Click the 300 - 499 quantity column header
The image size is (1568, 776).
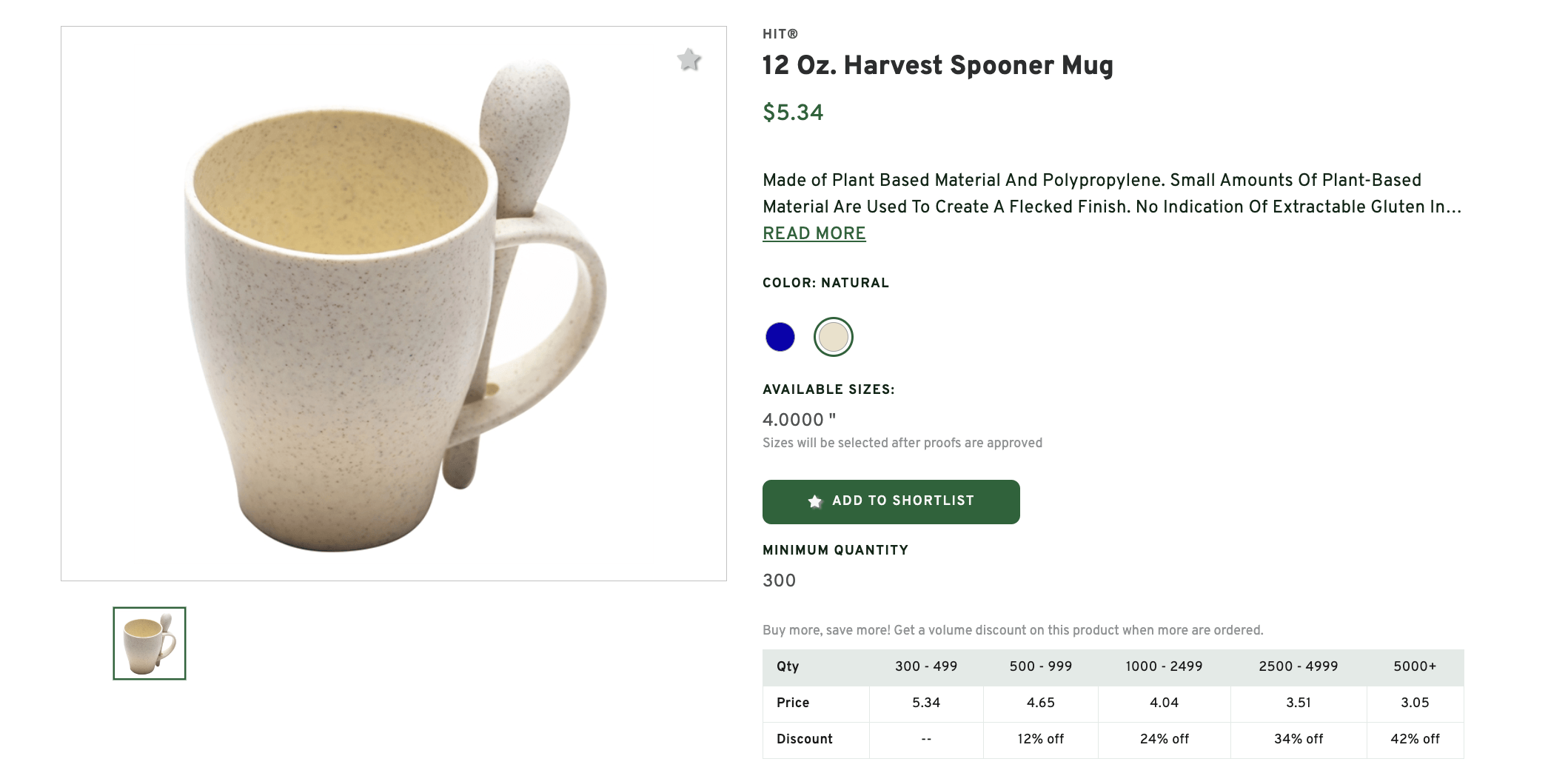click(x=926, y=666)
